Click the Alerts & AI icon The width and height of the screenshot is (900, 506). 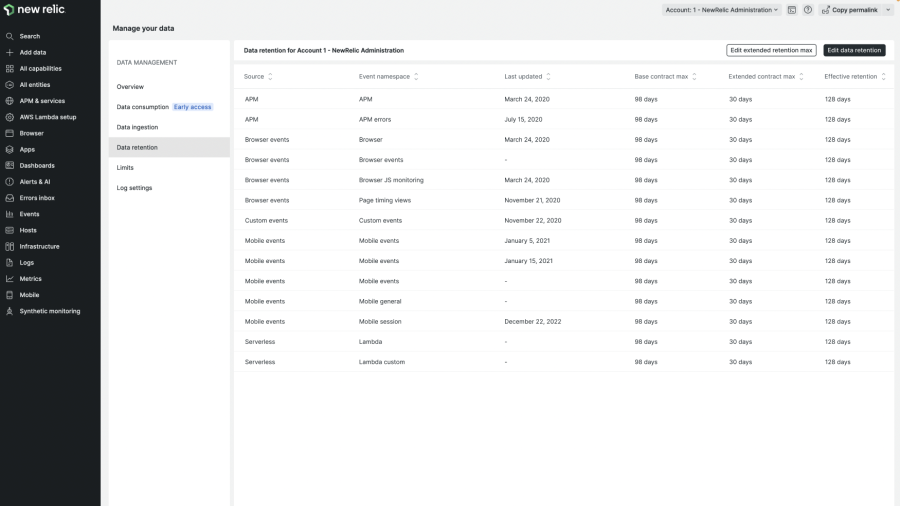click(x=10, y=181)
